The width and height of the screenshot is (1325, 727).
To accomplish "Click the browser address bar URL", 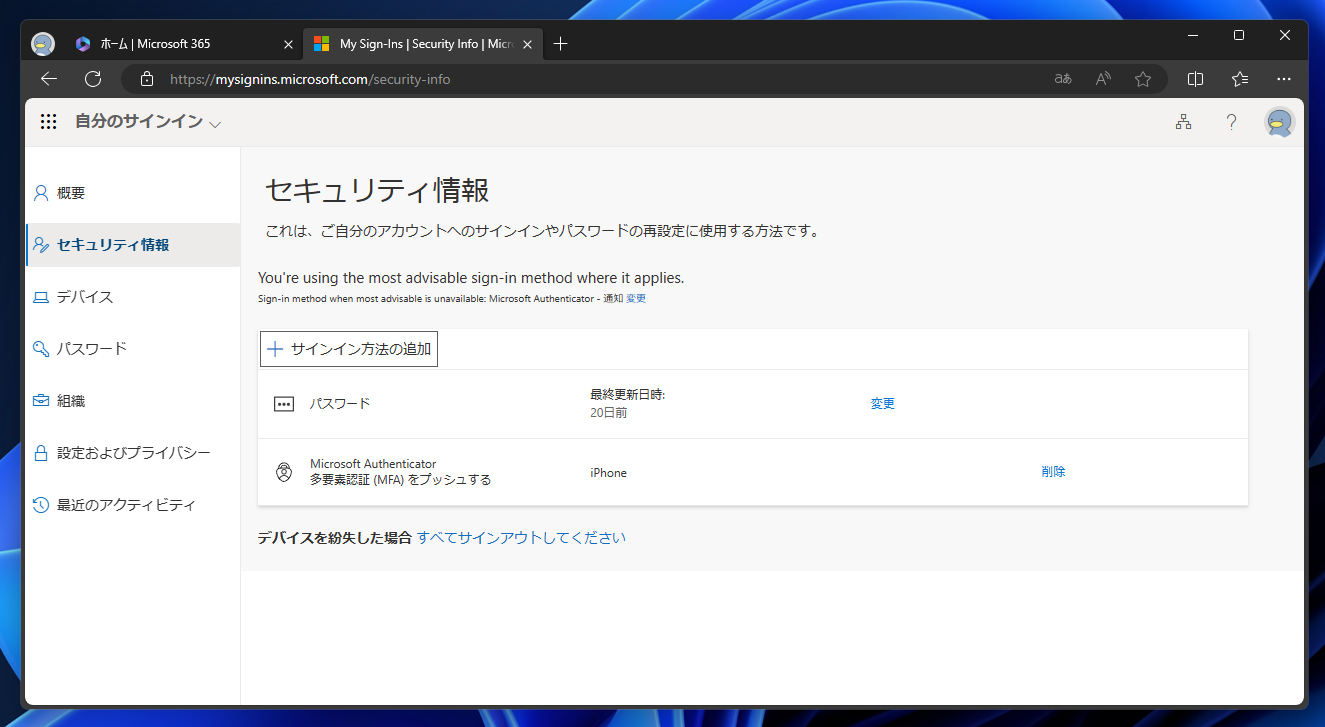I will click(310, 79).
